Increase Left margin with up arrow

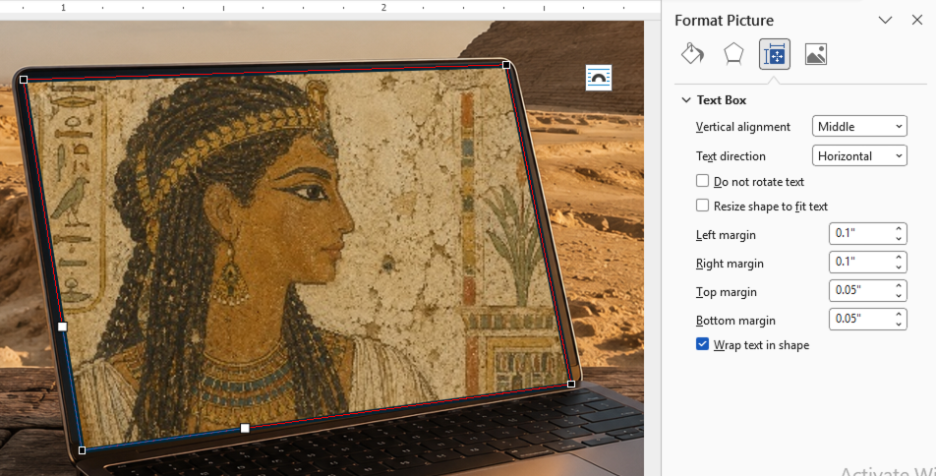click(899, 228)
